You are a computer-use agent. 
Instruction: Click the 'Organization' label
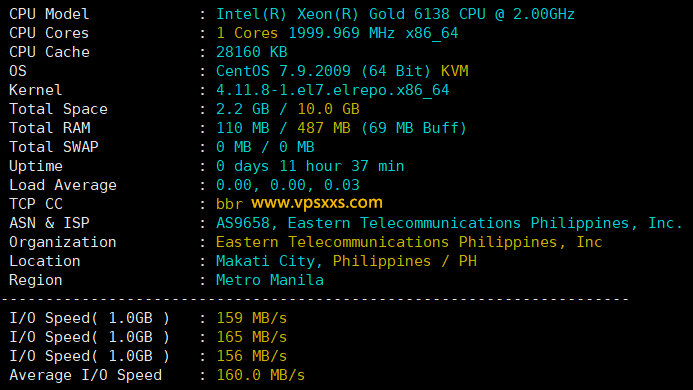[x=63, y=242]
